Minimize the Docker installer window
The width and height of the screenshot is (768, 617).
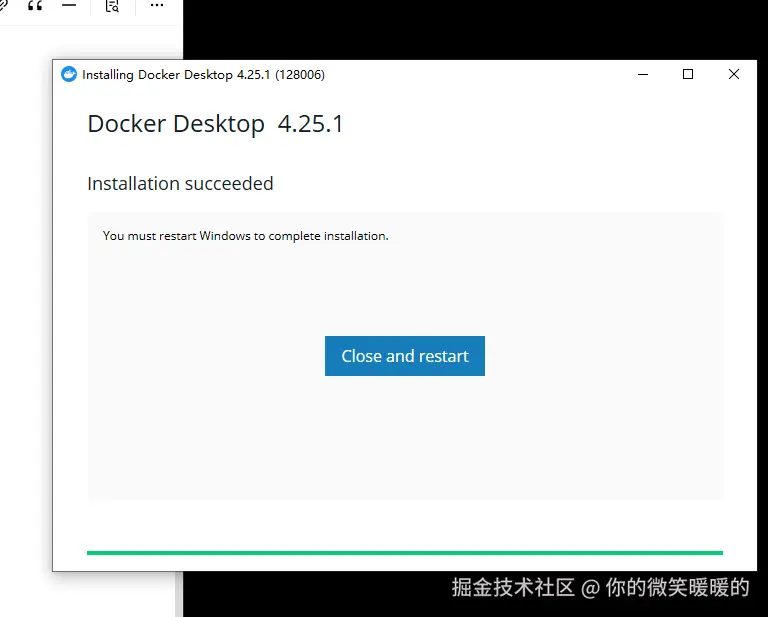coord(643,74)
